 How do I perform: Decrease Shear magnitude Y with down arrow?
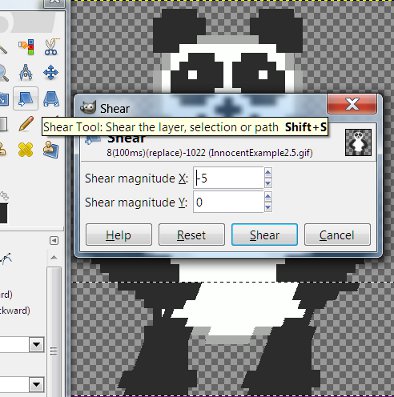(268, 207)
